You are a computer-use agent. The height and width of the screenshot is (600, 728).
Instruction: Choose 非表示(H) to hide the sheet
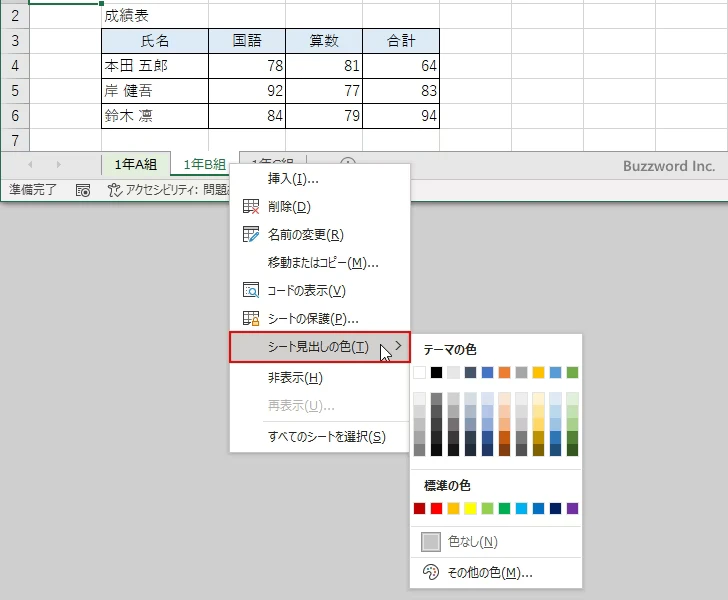320,378
